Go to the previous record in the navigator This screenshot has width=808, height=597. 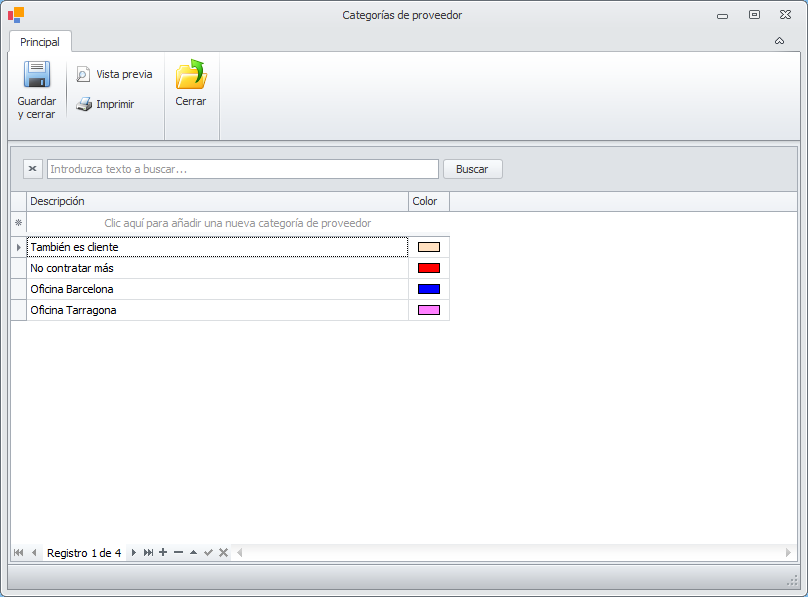point(34,553)
